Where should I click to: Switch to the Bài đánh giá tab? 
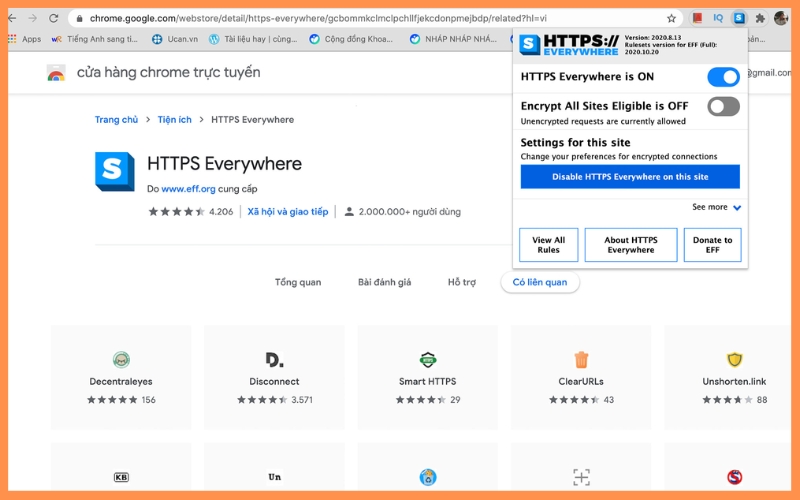pyautogui.click(x=384, y=282)
